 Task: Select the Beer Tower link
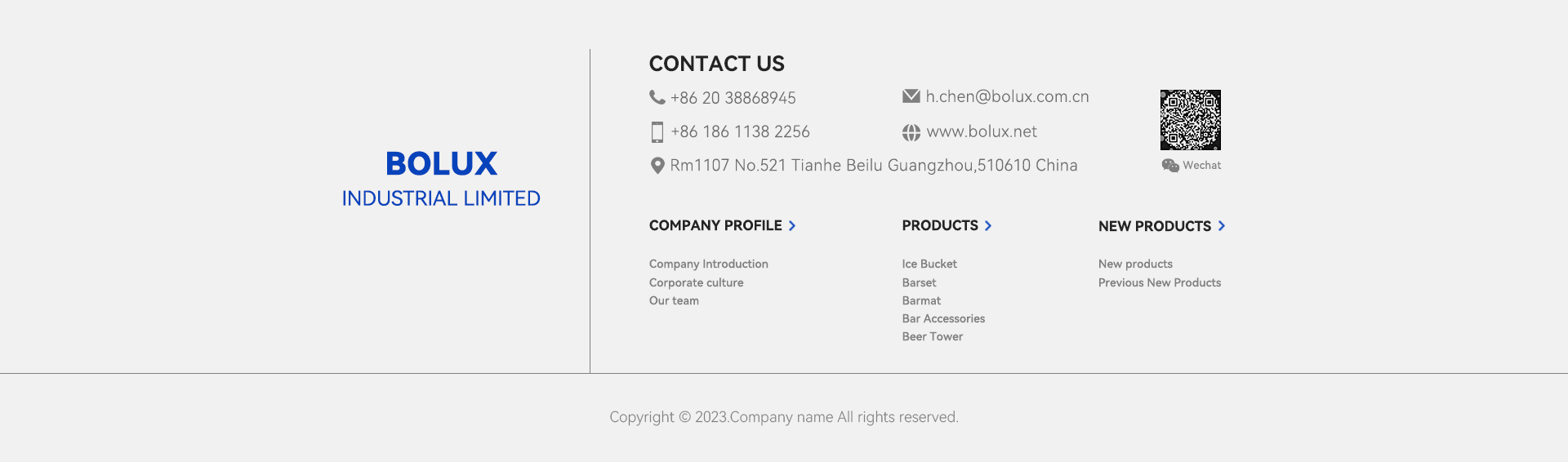click(932, 336)
